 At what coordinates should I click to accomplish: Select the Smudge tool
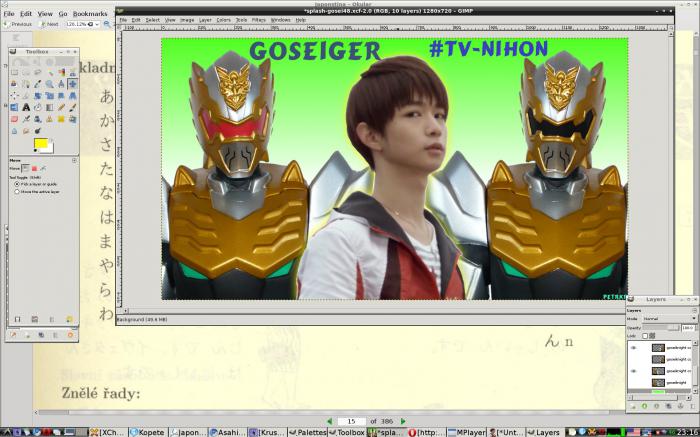[x=26, y=131]
